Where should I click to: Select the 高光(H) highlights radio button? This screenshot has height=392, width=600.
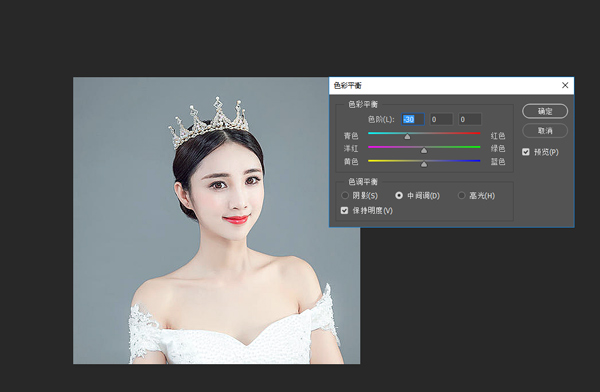461,195
